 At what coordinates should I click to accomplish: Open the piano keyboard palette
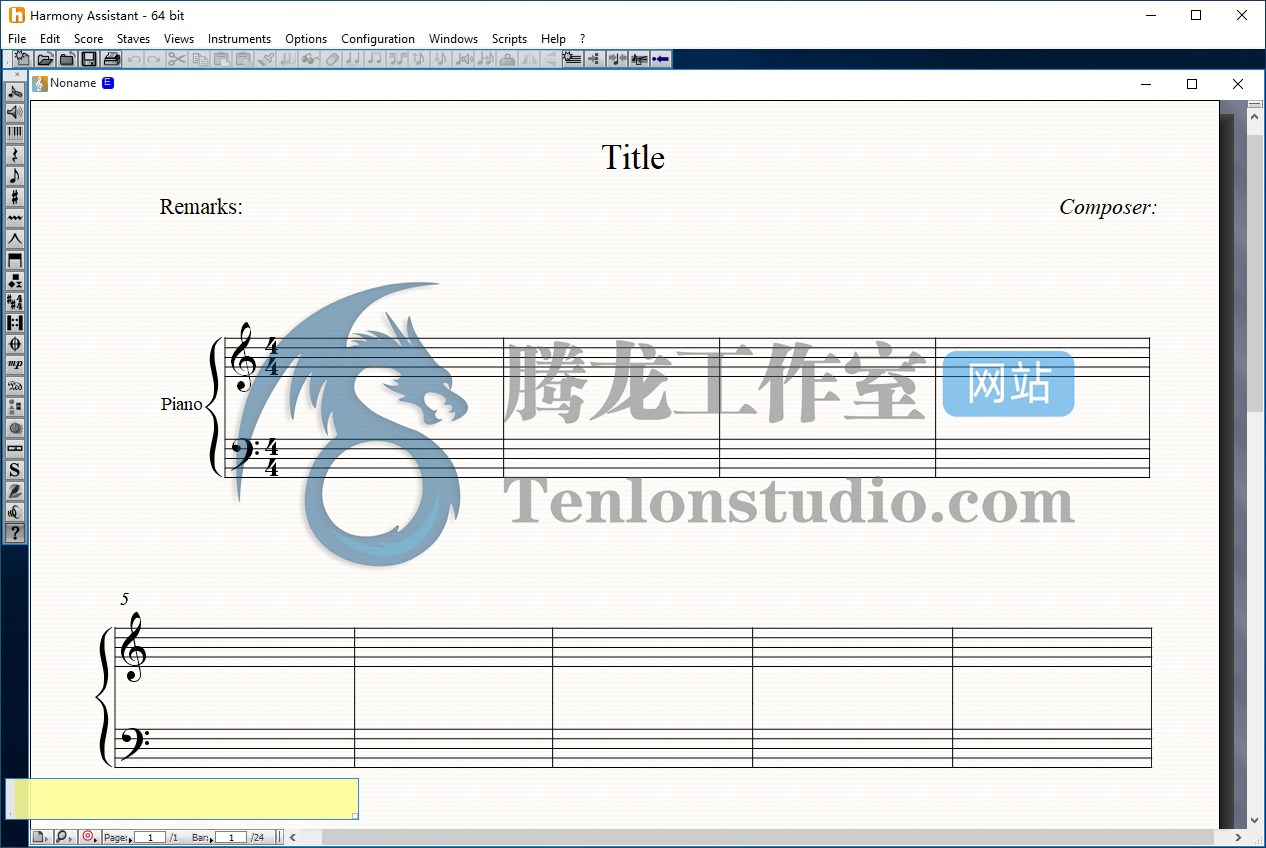click(x=15, y=133)
